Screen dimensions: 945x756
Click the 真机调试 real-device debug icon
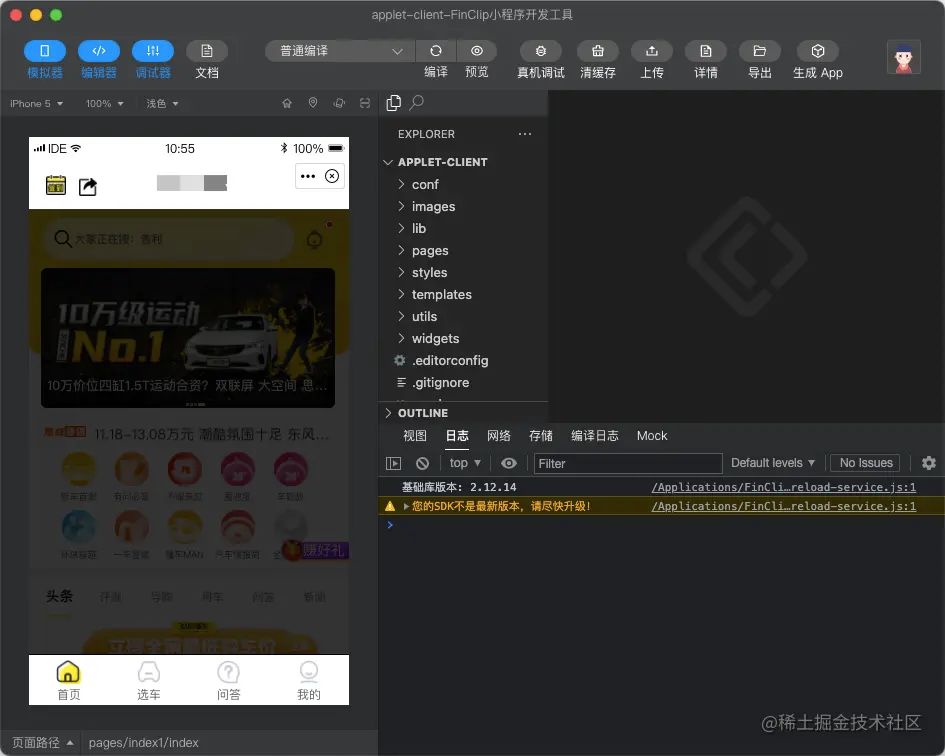point(541,51)
